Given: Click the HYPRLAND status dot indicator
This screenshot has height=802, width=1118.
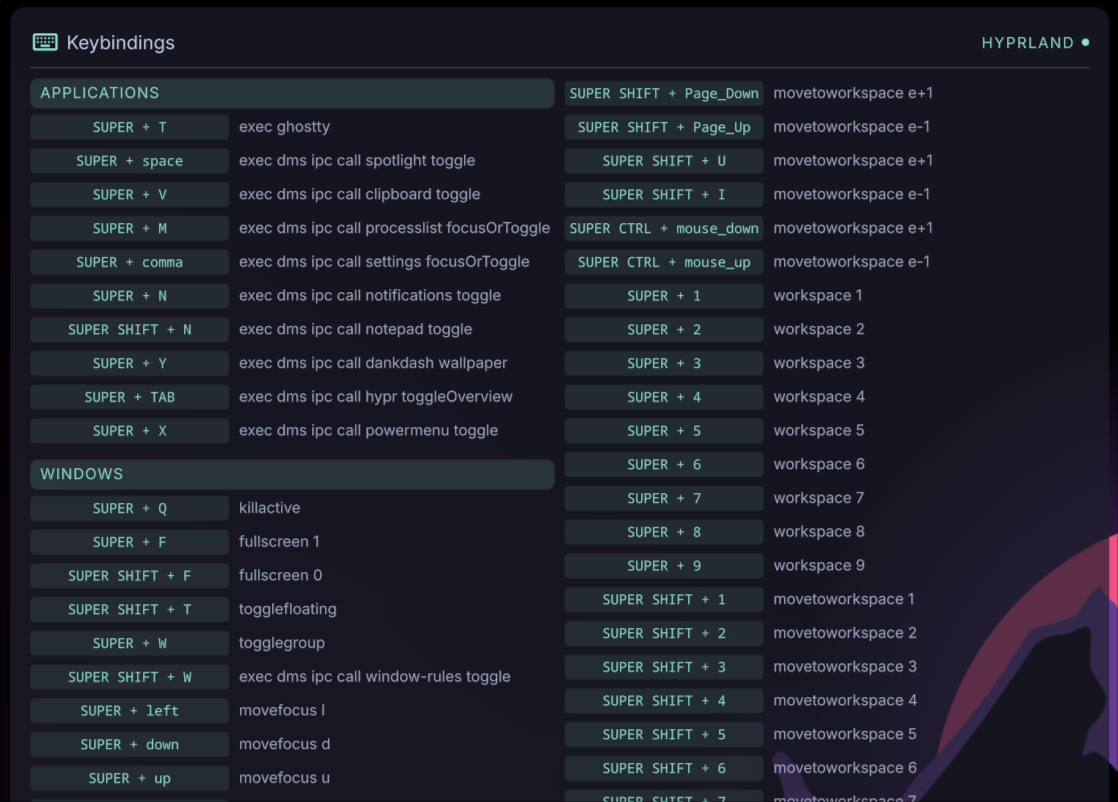Looking at the screenshot, I should click(x=1085, y=43).
